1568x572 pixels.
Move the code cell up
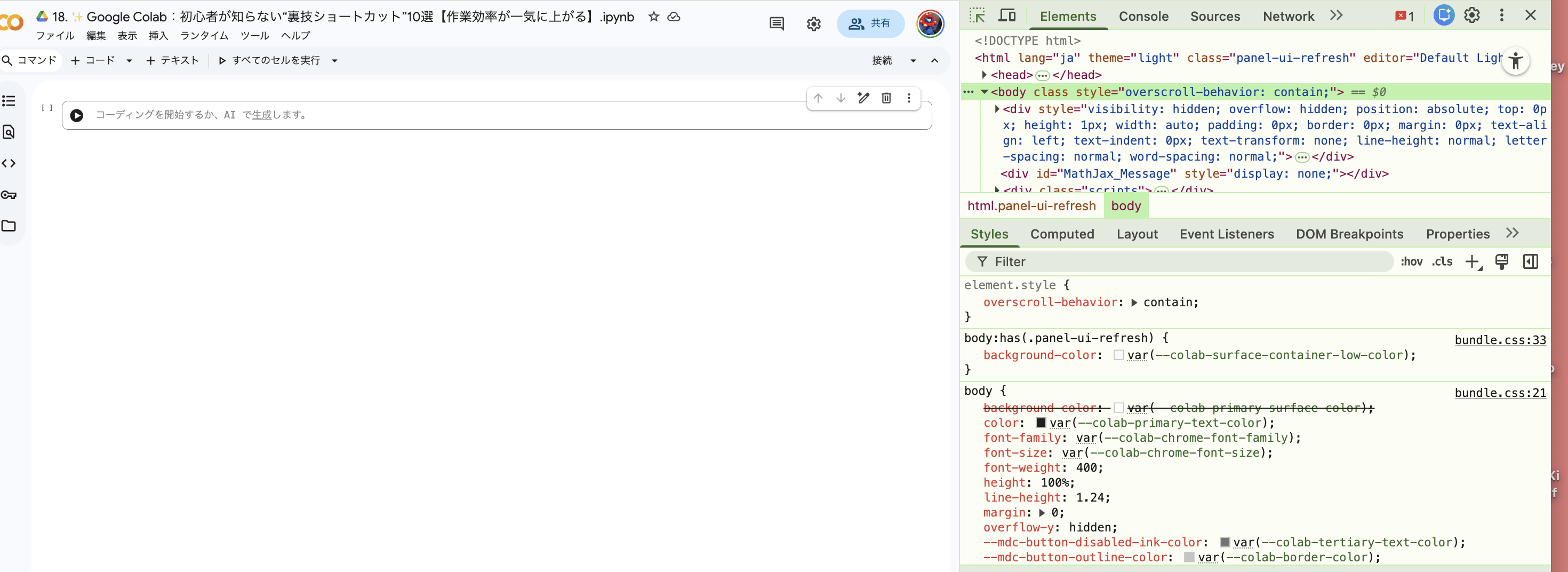point(818,98)
